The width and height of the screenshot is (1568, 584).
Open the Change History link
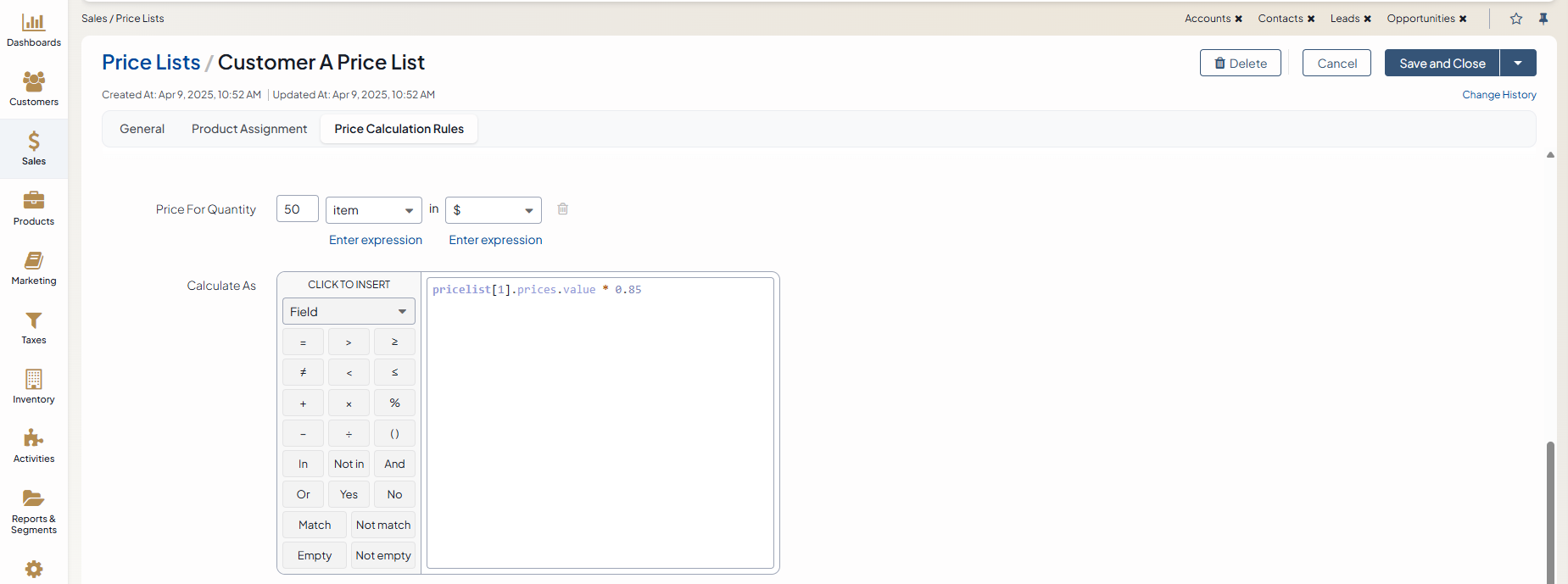(x=1498, y=95)
